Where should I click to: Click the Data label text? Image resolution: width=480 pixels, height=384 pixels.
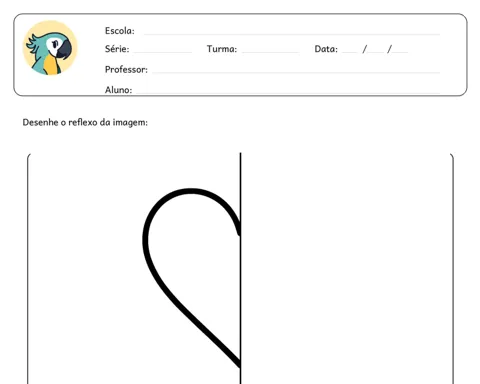(326, 49)
